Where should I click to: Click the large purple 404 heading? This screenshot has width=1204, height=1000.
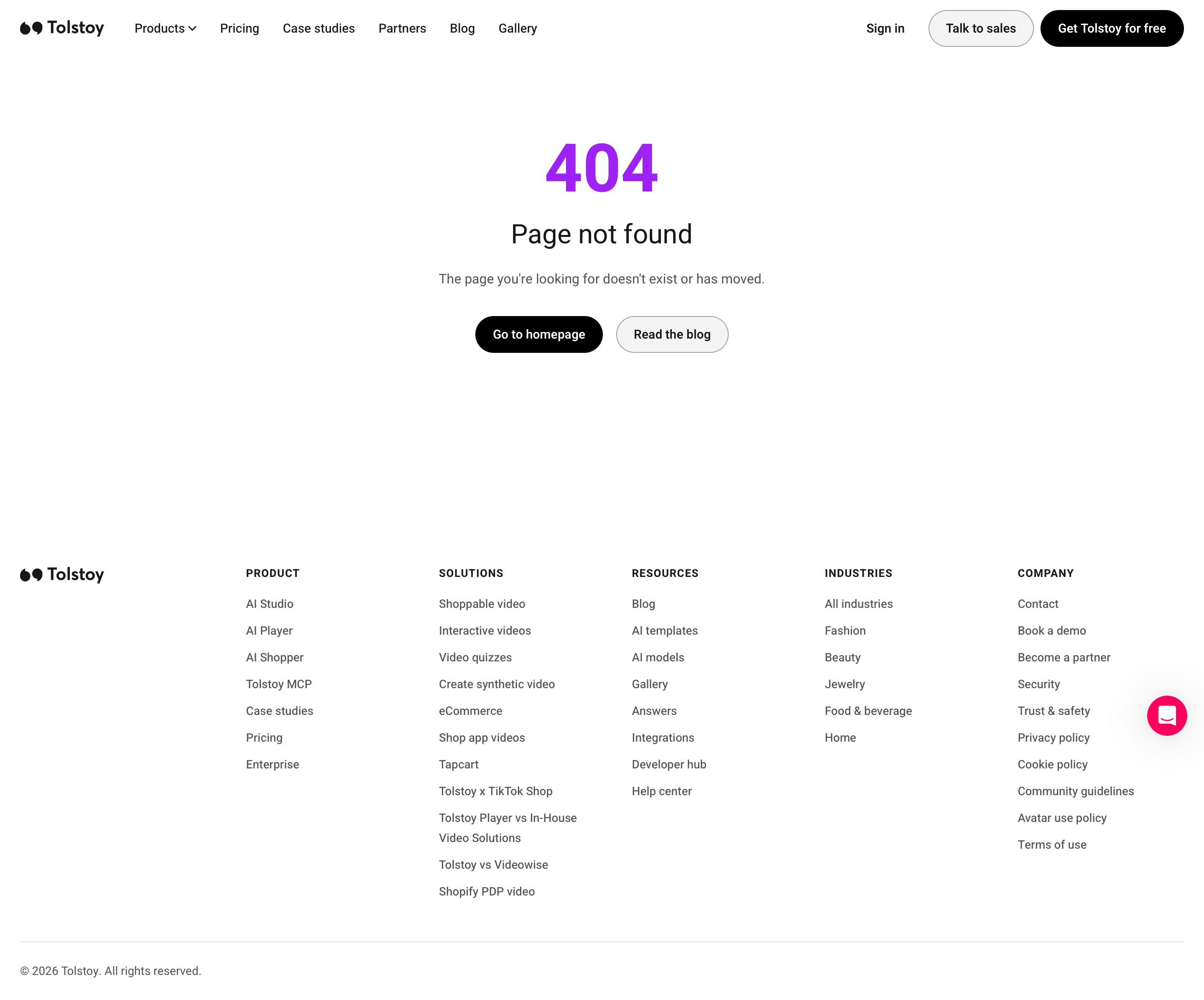coord(602,168)
